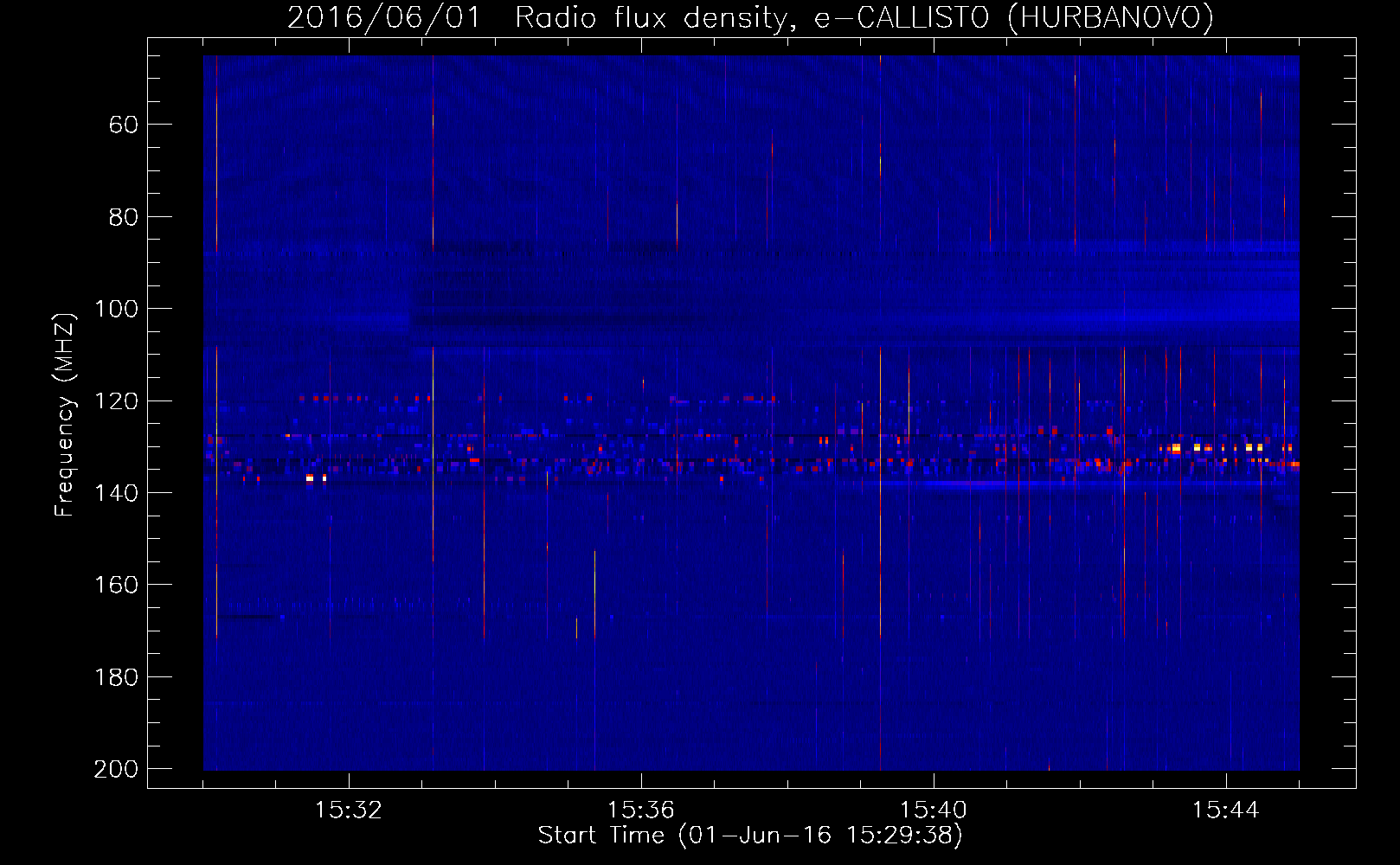Click the 120 frequency tick label
This screenshot has width=1400, height=865.
click(117, 401)
